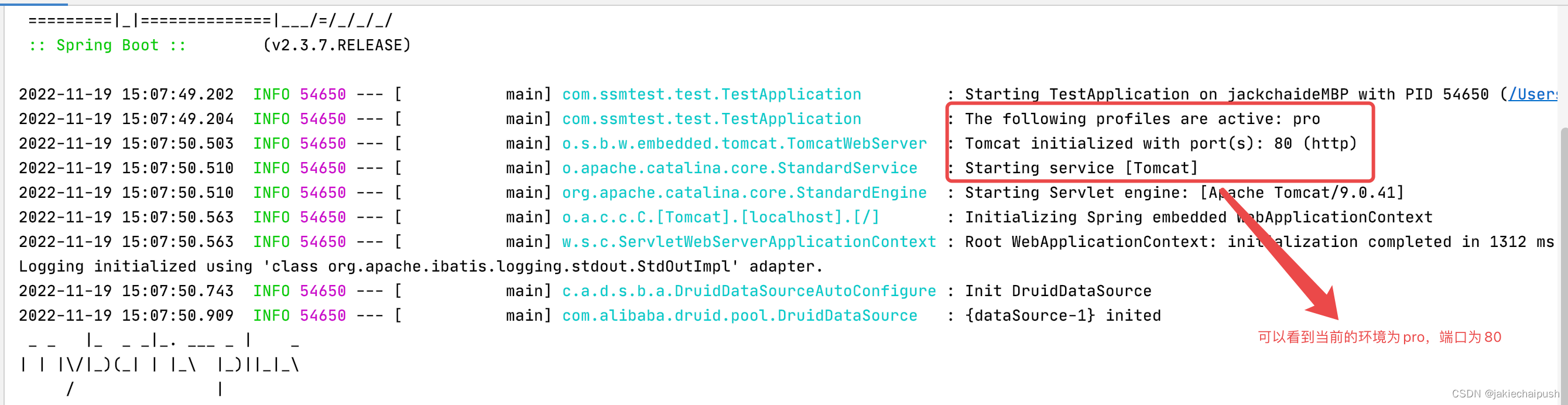Click the '{dataSource-1} inited' message
The image size is (1568, 405).
(x=1063, y=315)
